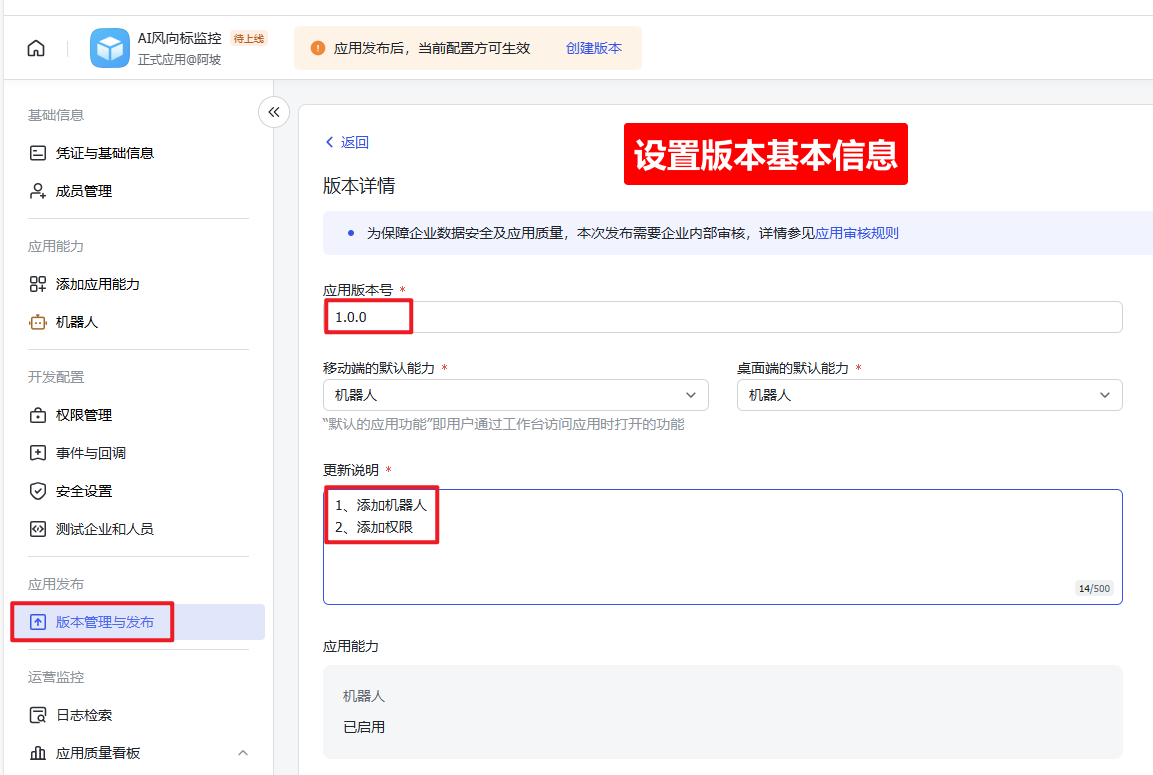Image resolution: width=1153 pixels, height=775 pixels.
Task: Open the 应用审核规则 link
Action: (857, 233)
